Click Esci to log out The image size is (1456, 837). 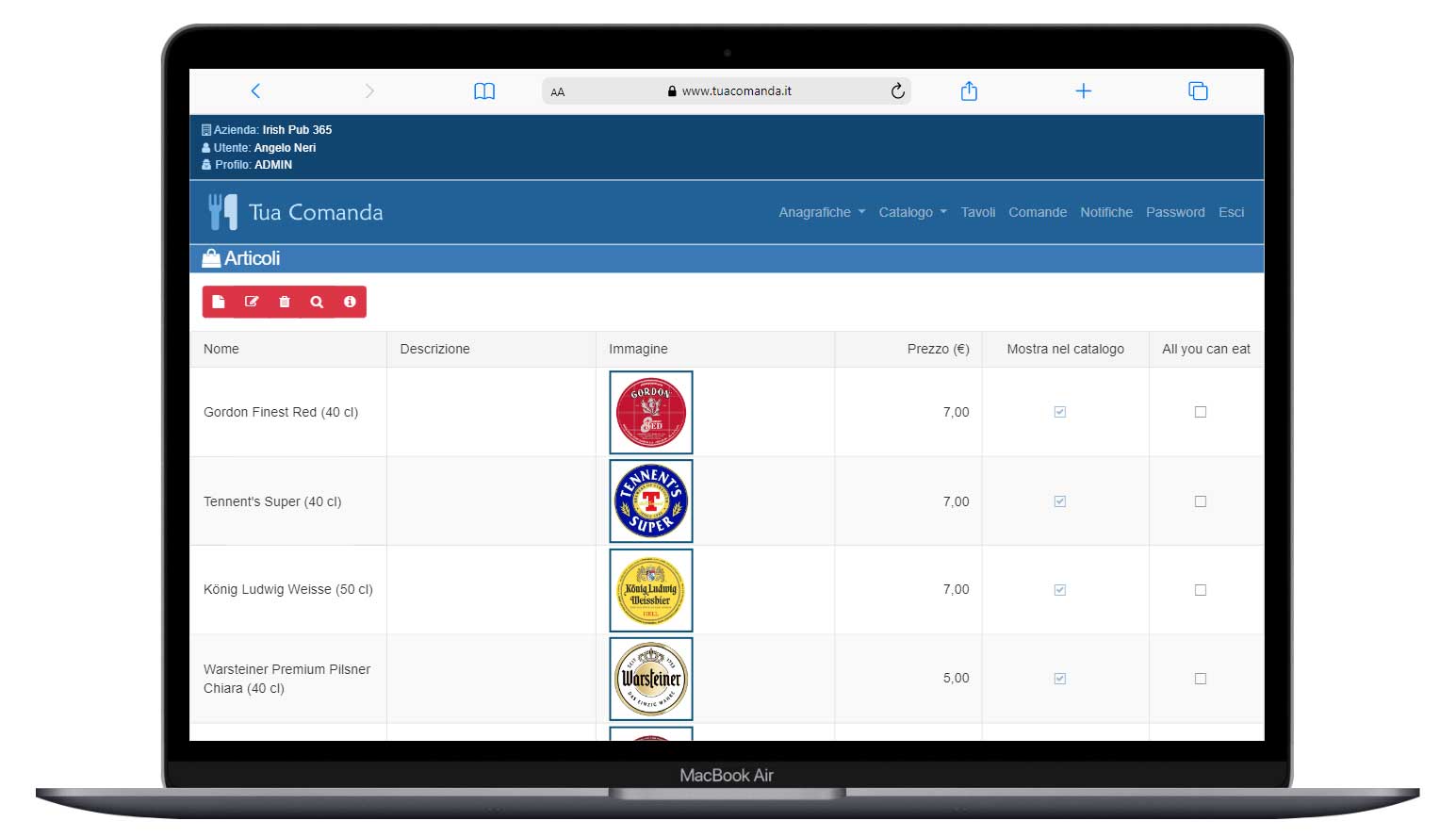tap(1231, 212)
